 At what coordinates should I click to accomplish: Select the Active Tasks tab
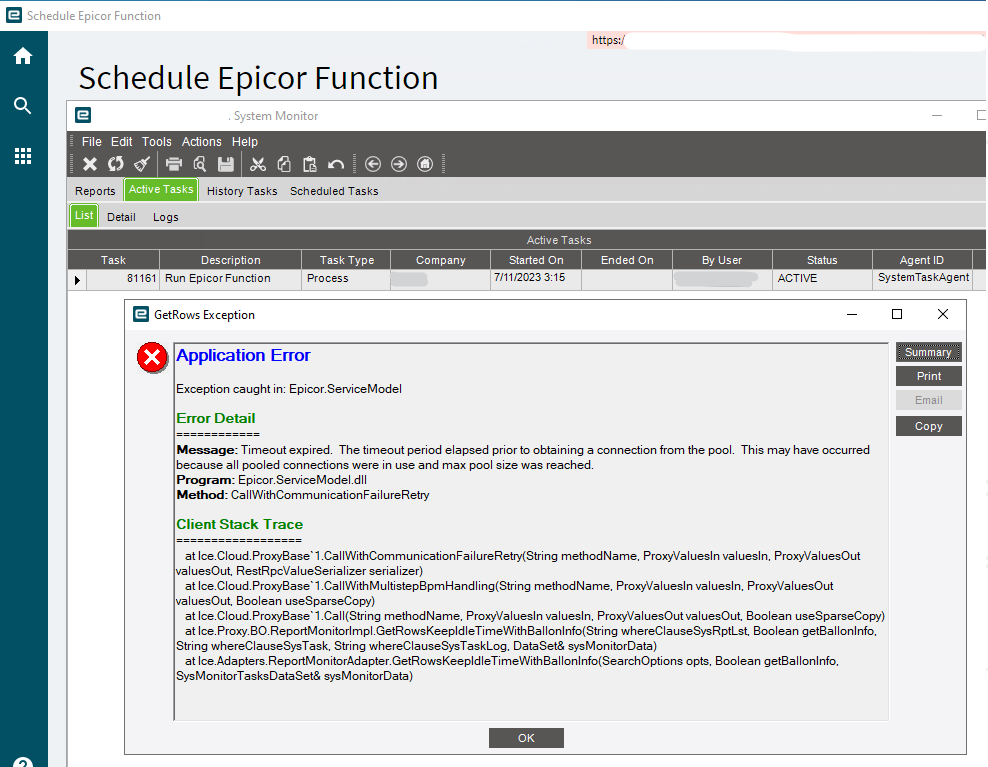[161, 190]
